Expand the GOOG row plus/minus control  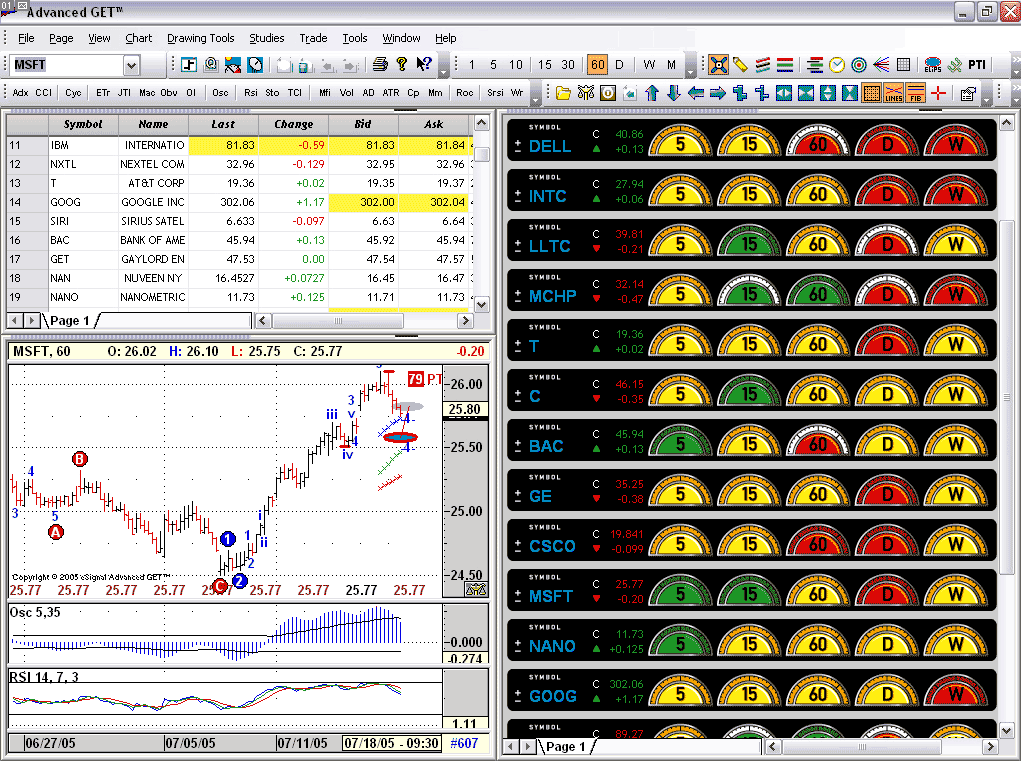(x=517, y=696)
